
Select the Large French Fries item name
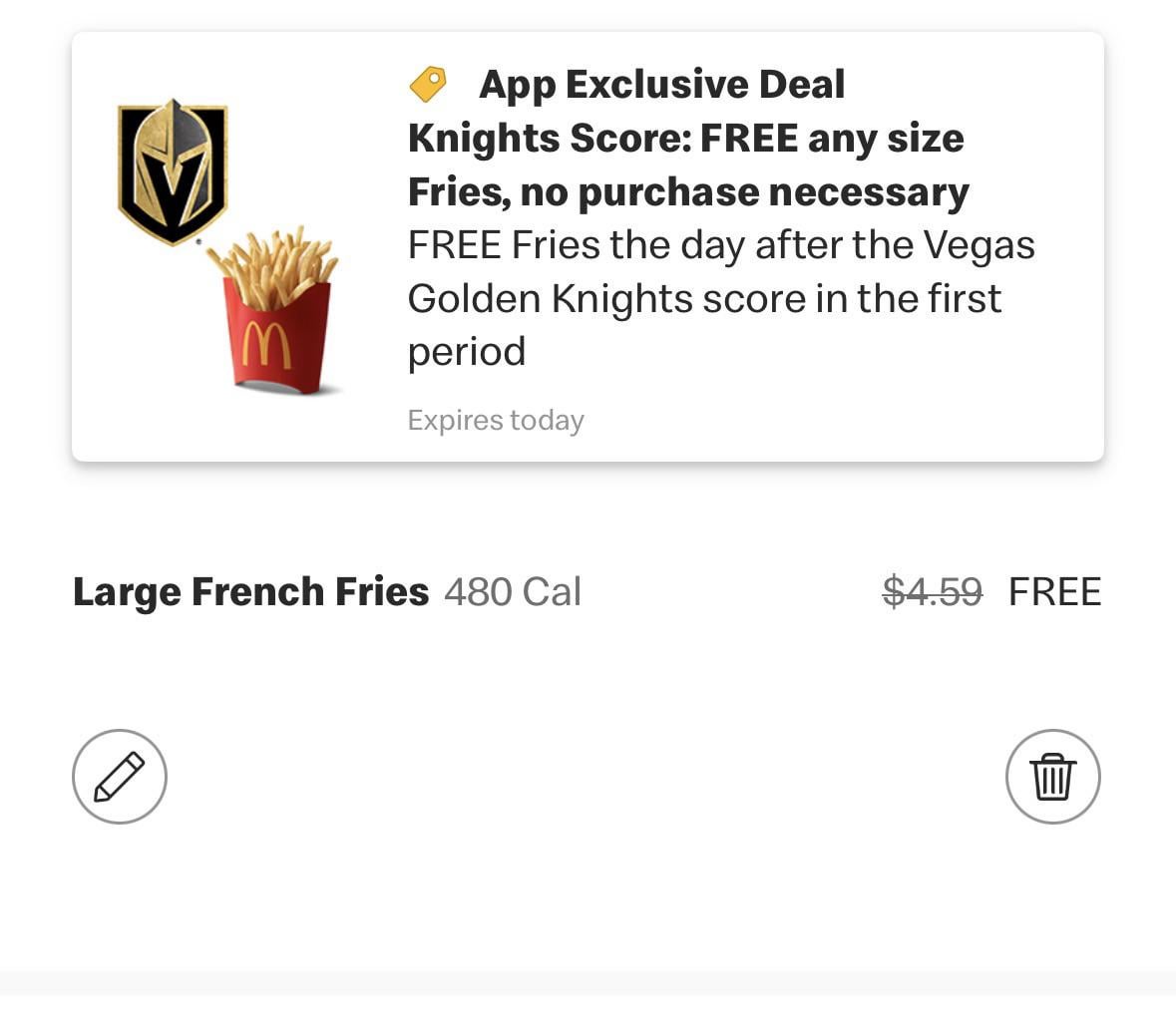(250, 592)
